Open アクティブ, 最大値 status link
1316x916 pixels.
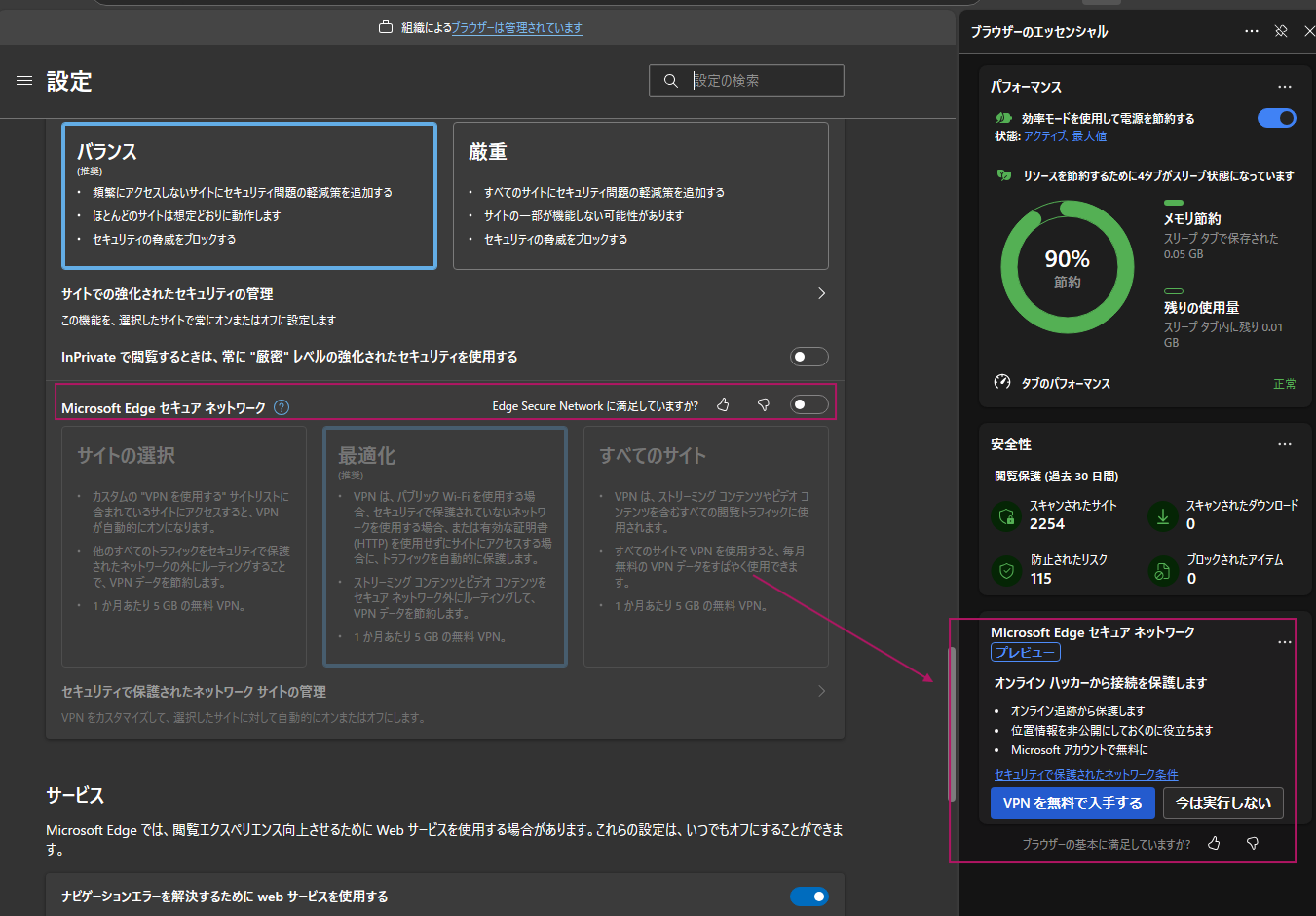[1065, 136]
